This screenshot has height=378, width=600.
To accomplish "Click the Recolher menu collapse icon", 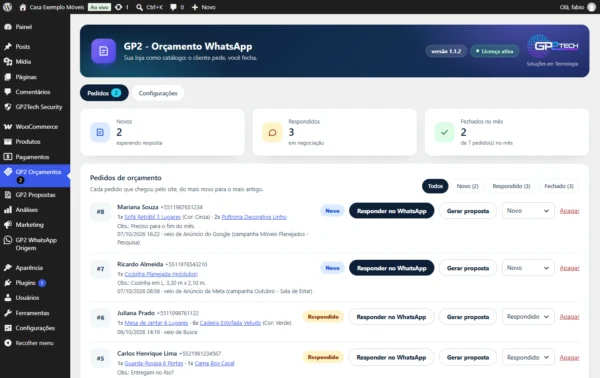I will (x=8, y=343).
